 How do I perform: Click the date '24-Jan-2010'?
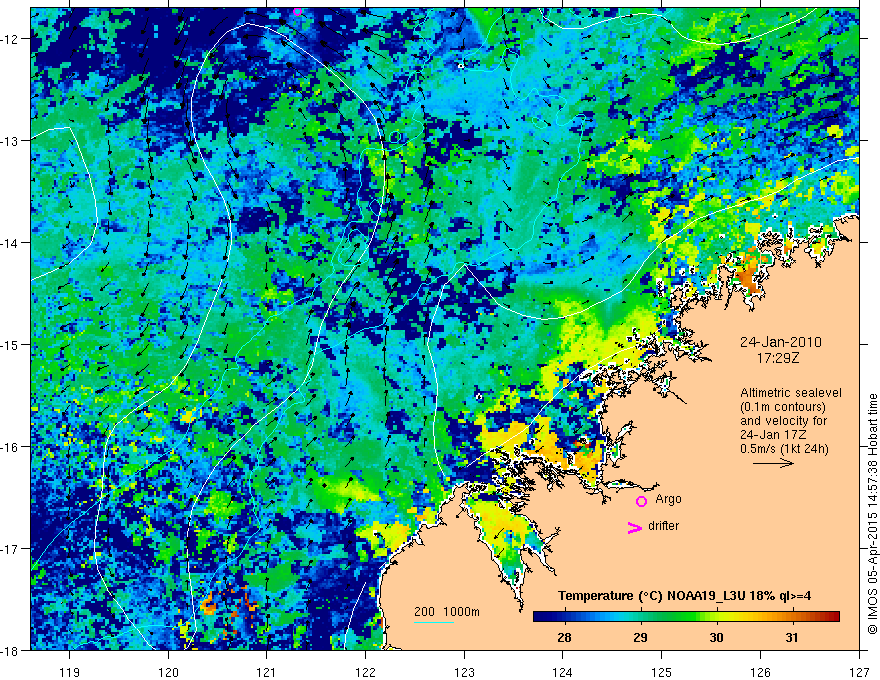[781, 342]
